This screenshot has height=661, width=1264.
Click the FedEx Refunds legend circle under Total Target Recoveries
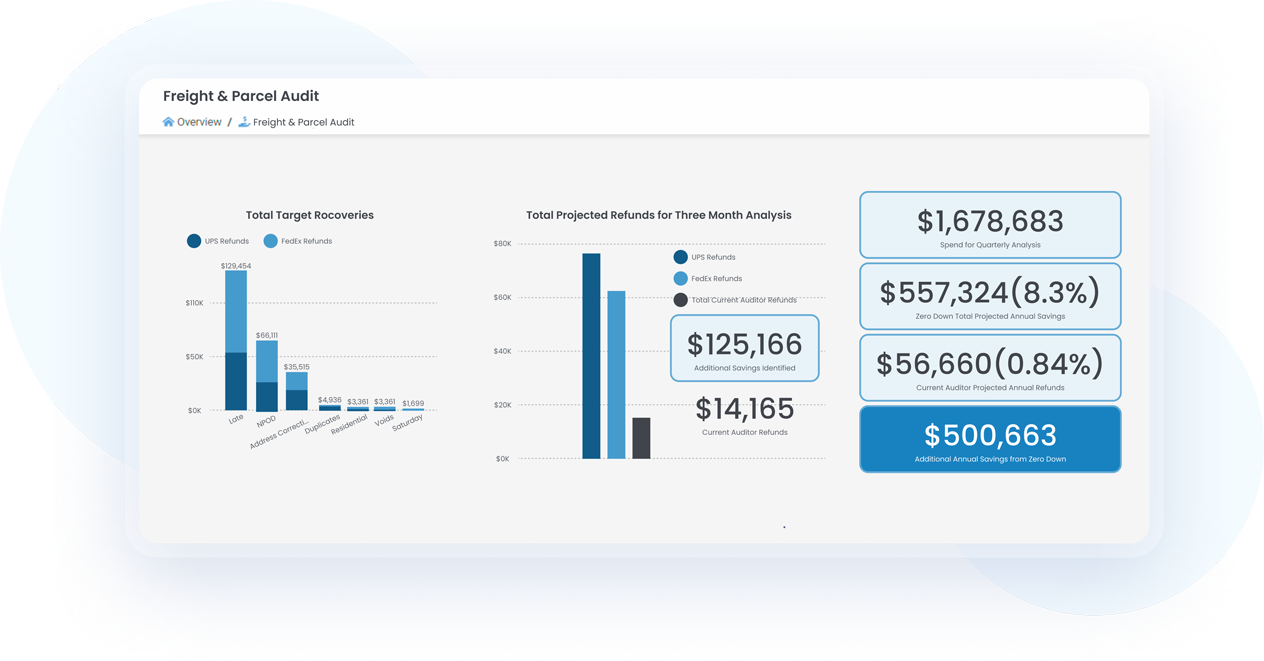pos(270,240)
